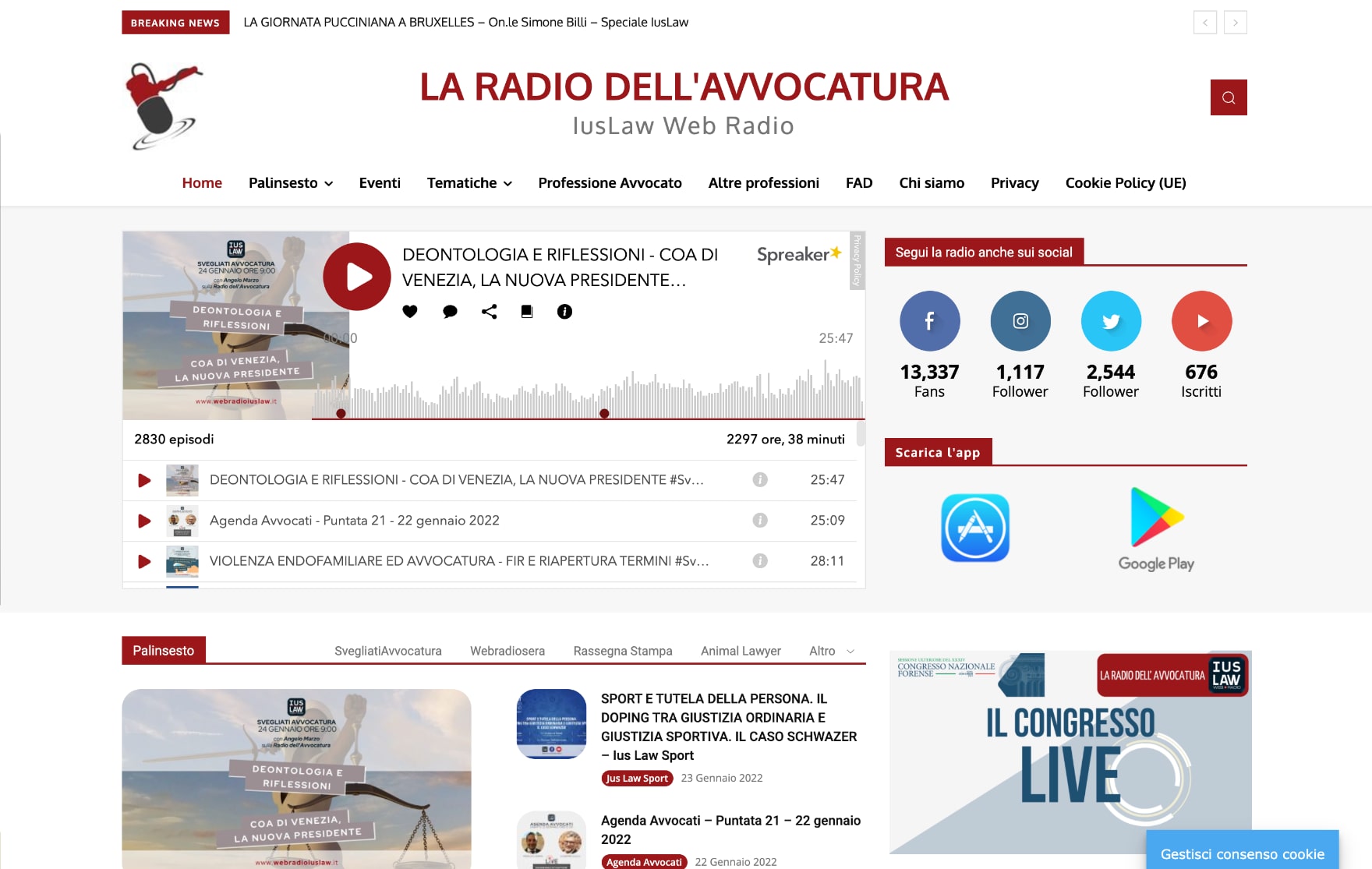Viewport: 1372px width, 869px height.
Task: Open the Instagram profile icon
Action: click(1020, 321)
